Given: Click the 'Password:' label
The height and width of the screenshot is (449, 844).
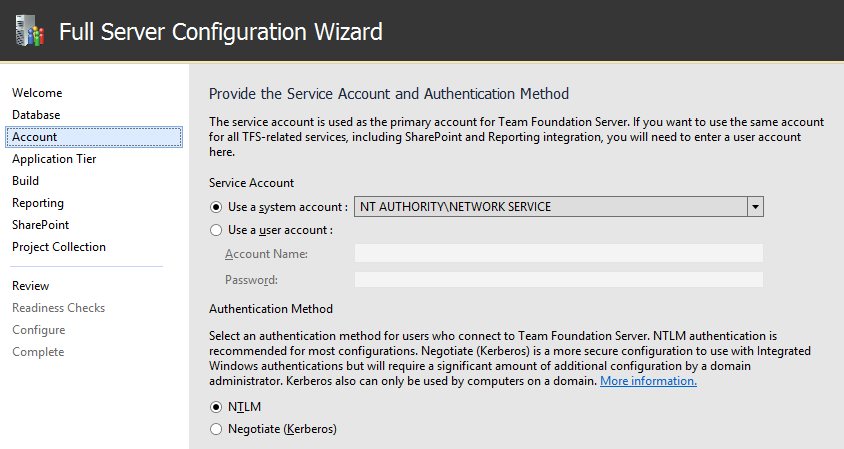Looking at the screenshot, I should click(251, 280).
